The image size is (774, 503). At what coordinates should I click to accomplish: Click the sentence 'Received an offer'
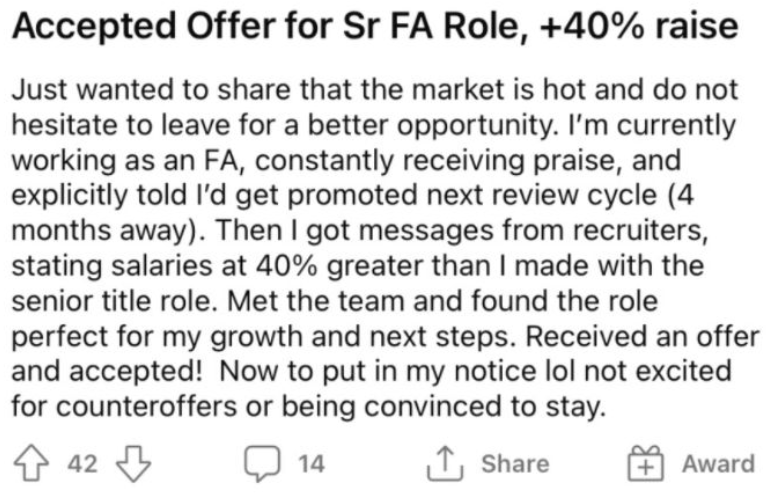click(x=642, y=336)
